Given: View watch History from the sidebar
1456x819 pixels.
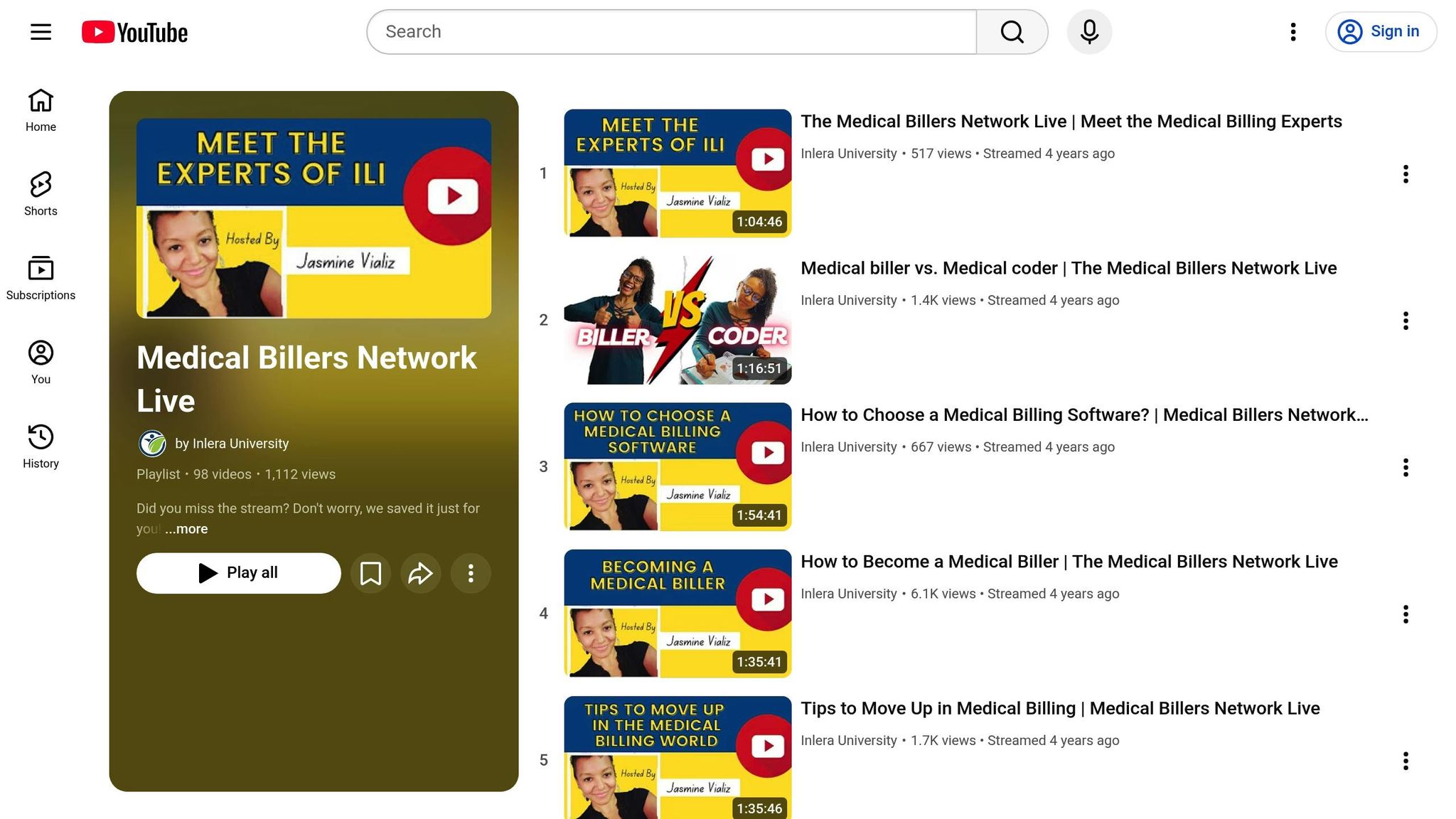Looking at the screenshot, I should click(40, 444).
